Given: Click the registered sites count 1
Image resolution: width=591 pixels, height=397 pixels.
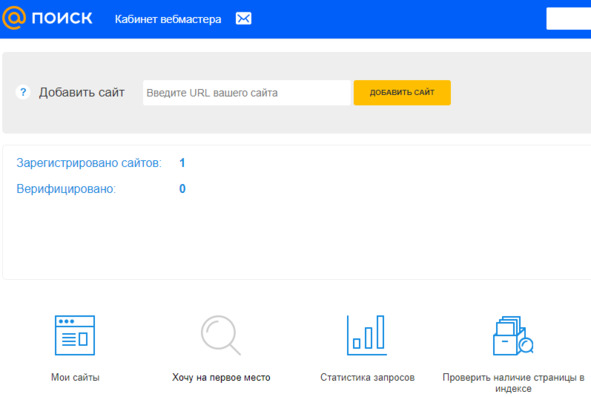Looking at the screenshot, I should (182, 163).
